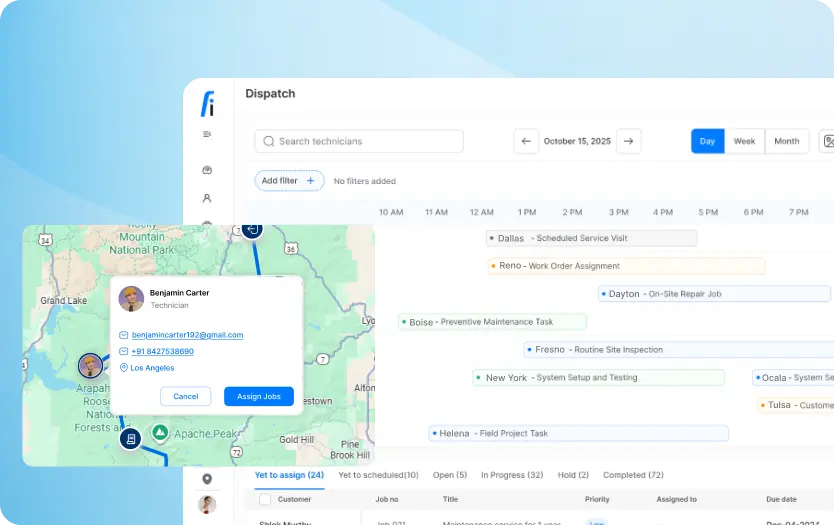Open the user profile sidebar icon
This screenshot has width=834, height=525.
click(207, 198)
